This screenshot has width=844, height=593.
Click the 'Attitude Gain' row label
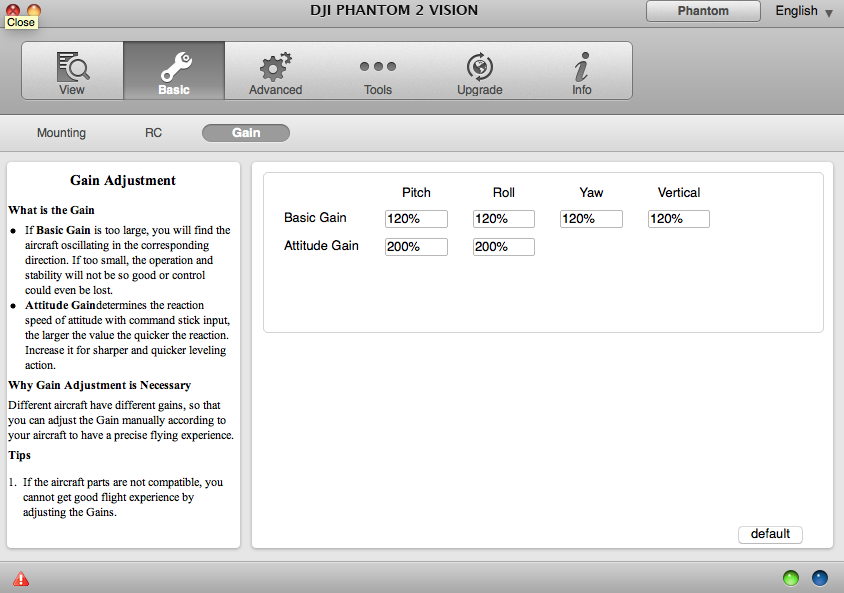tap(321, 245)
